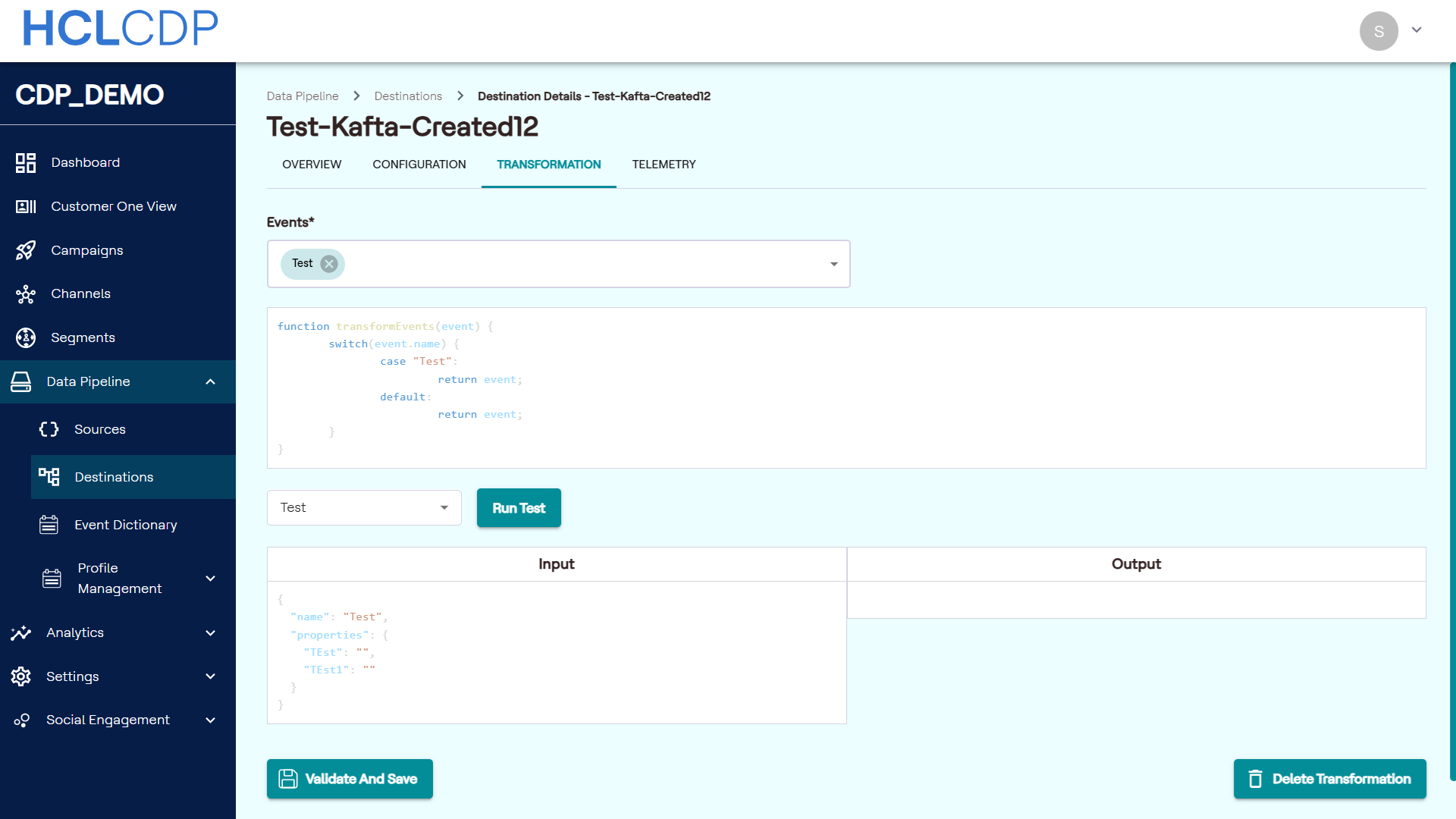
Task: Click the Event Dictionary calendar icon
Action: pos(49,525)
